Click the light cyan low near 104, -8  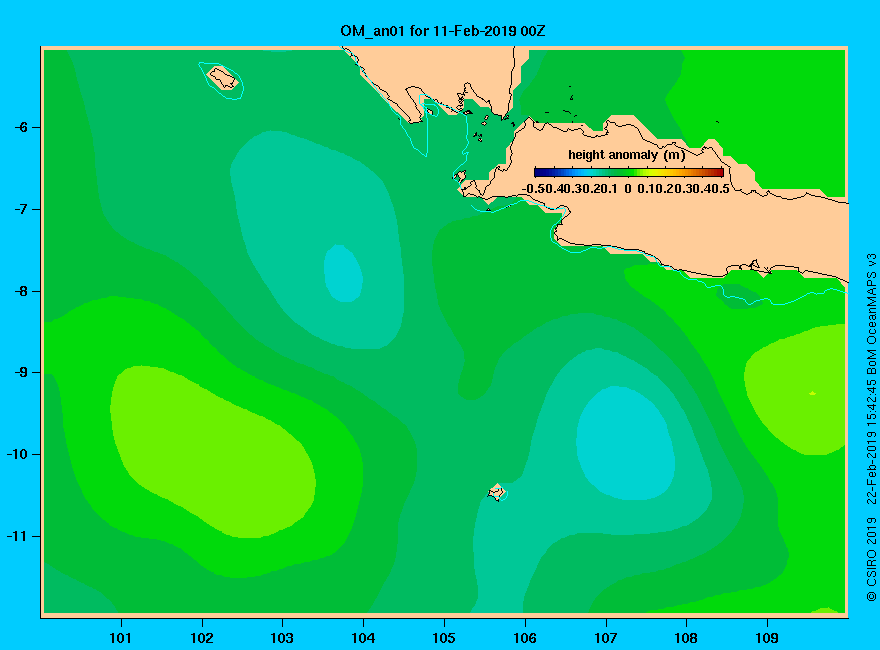pyautogui.click(x=343, y=273)
